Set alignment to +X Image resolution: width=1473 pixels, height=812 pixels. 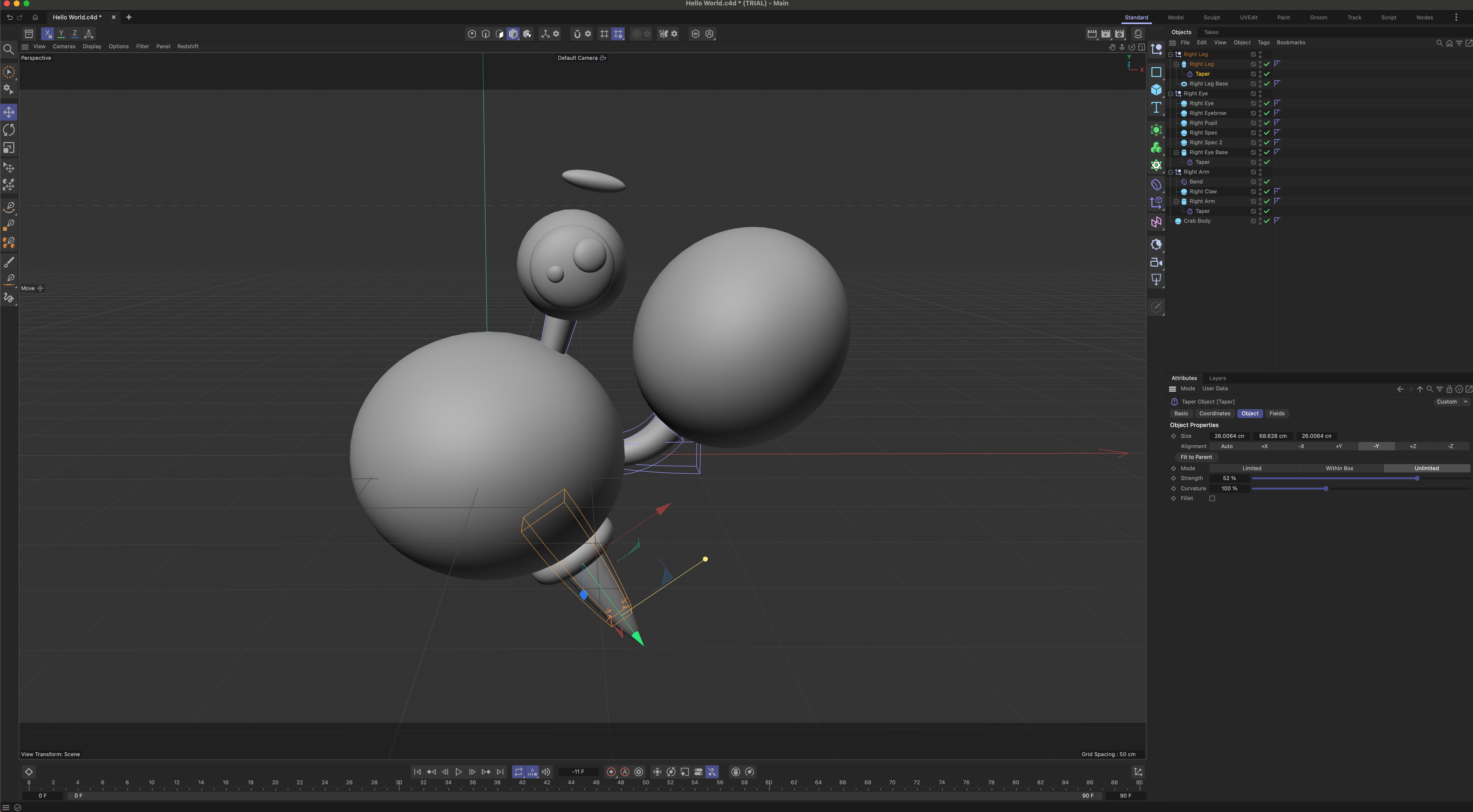coord(1264,447)
